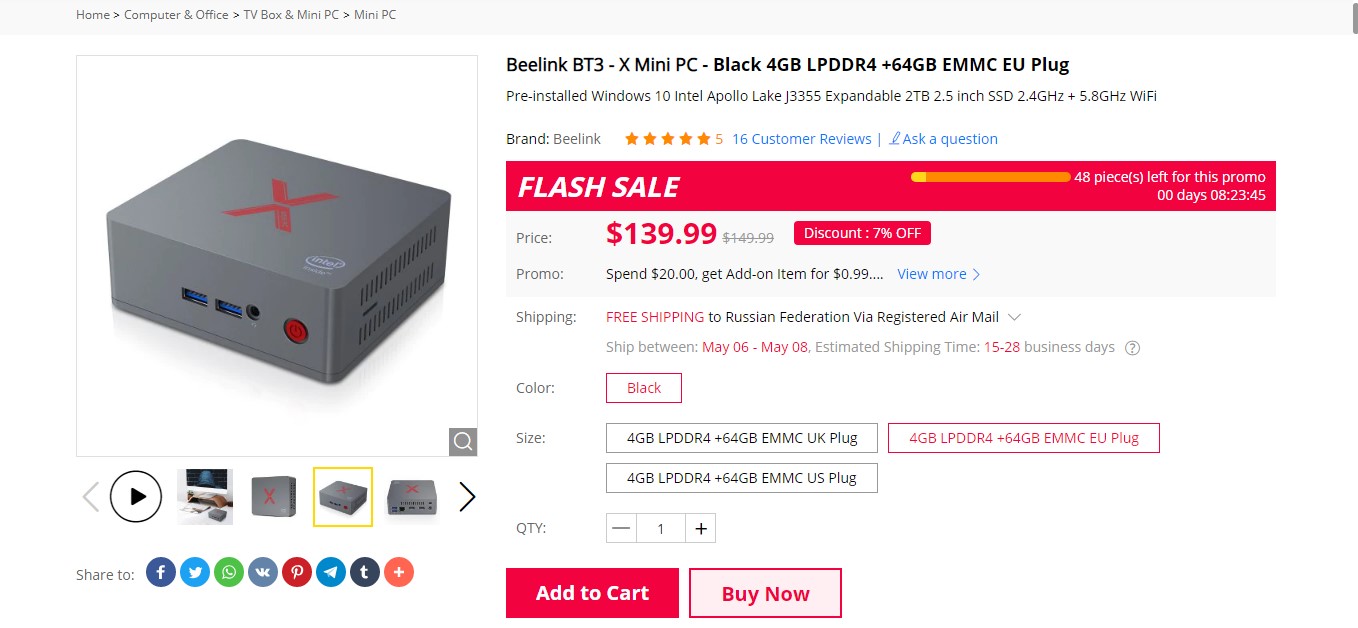Image resolution: width=1358 pixels, height=628 pixels.
Task: Show next thumbnails with right arrow
Action: coord(467,497)
